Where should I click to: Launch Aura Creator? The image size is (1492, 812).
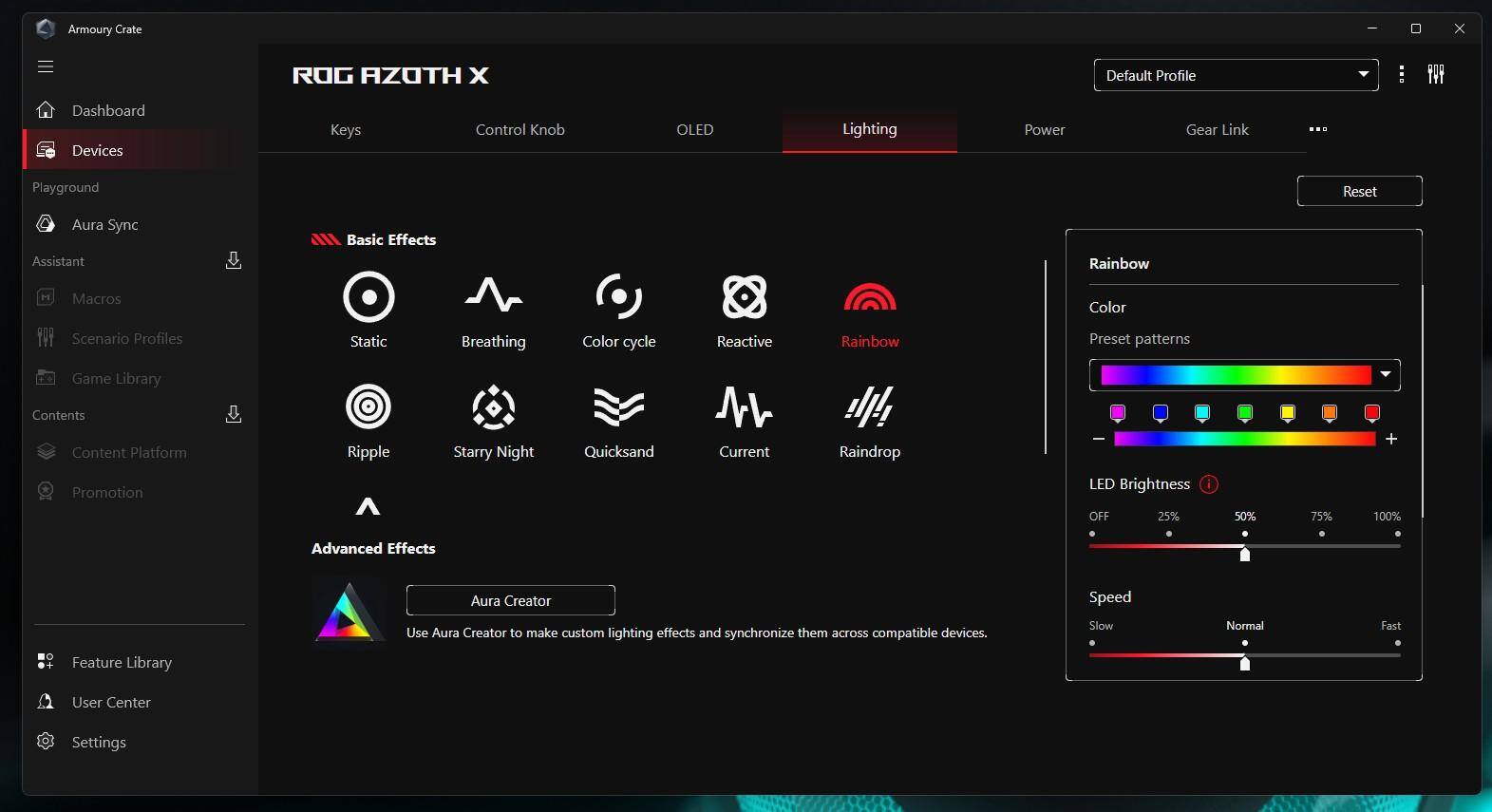click(510, 600)
